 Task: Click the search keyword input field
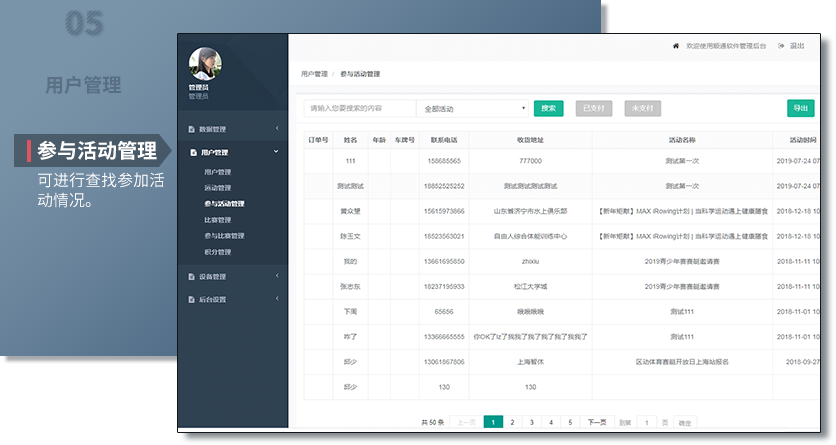point(360,108)
